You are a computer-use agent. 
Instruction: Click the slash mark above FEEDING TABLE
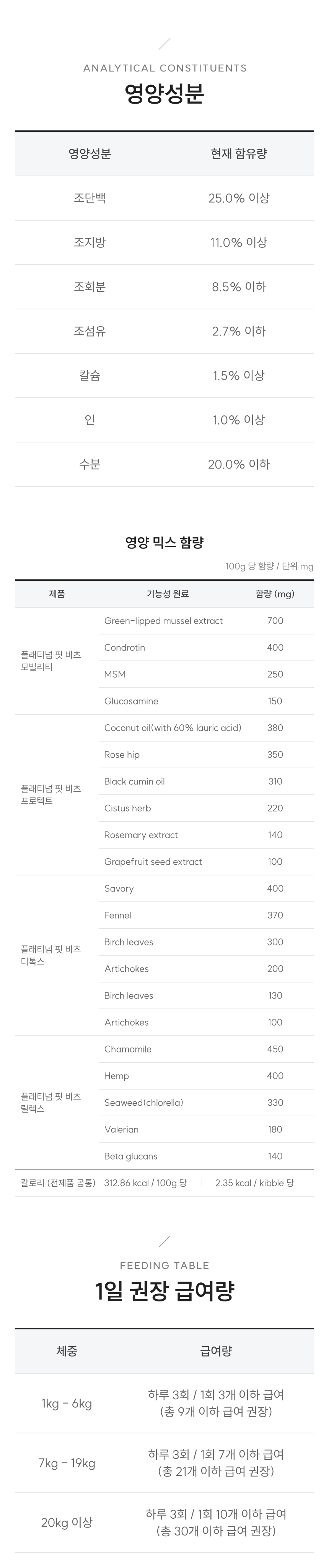click(x=164, y=1241)
